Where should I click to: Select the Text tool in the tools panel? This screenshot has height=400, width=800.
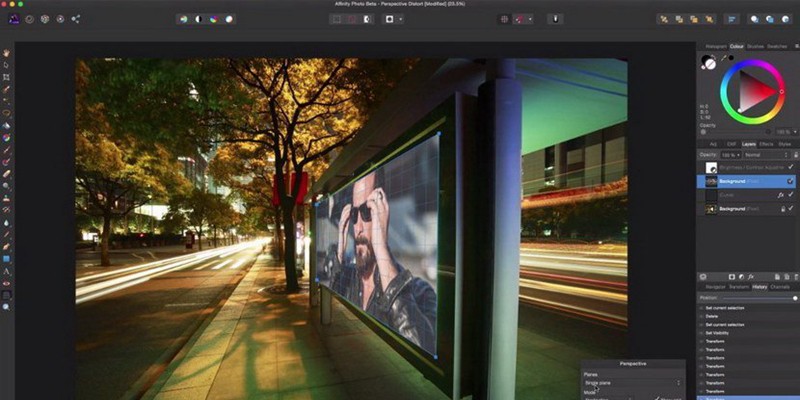click(x=6, y=271)
